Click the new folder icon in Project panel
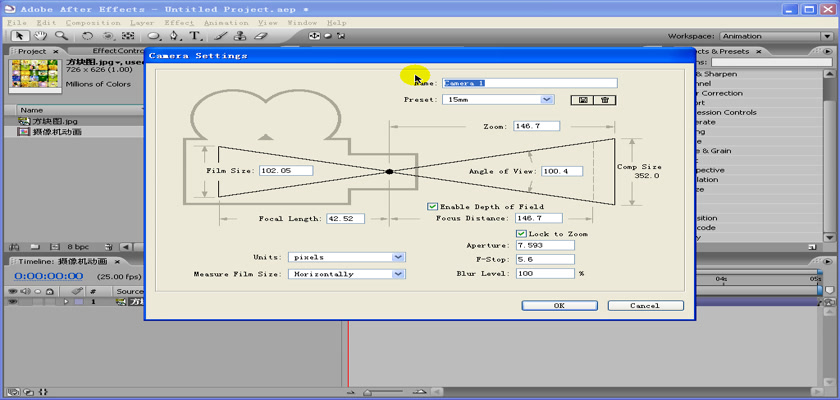Screen dimensions: 840x400 point(35,247)
